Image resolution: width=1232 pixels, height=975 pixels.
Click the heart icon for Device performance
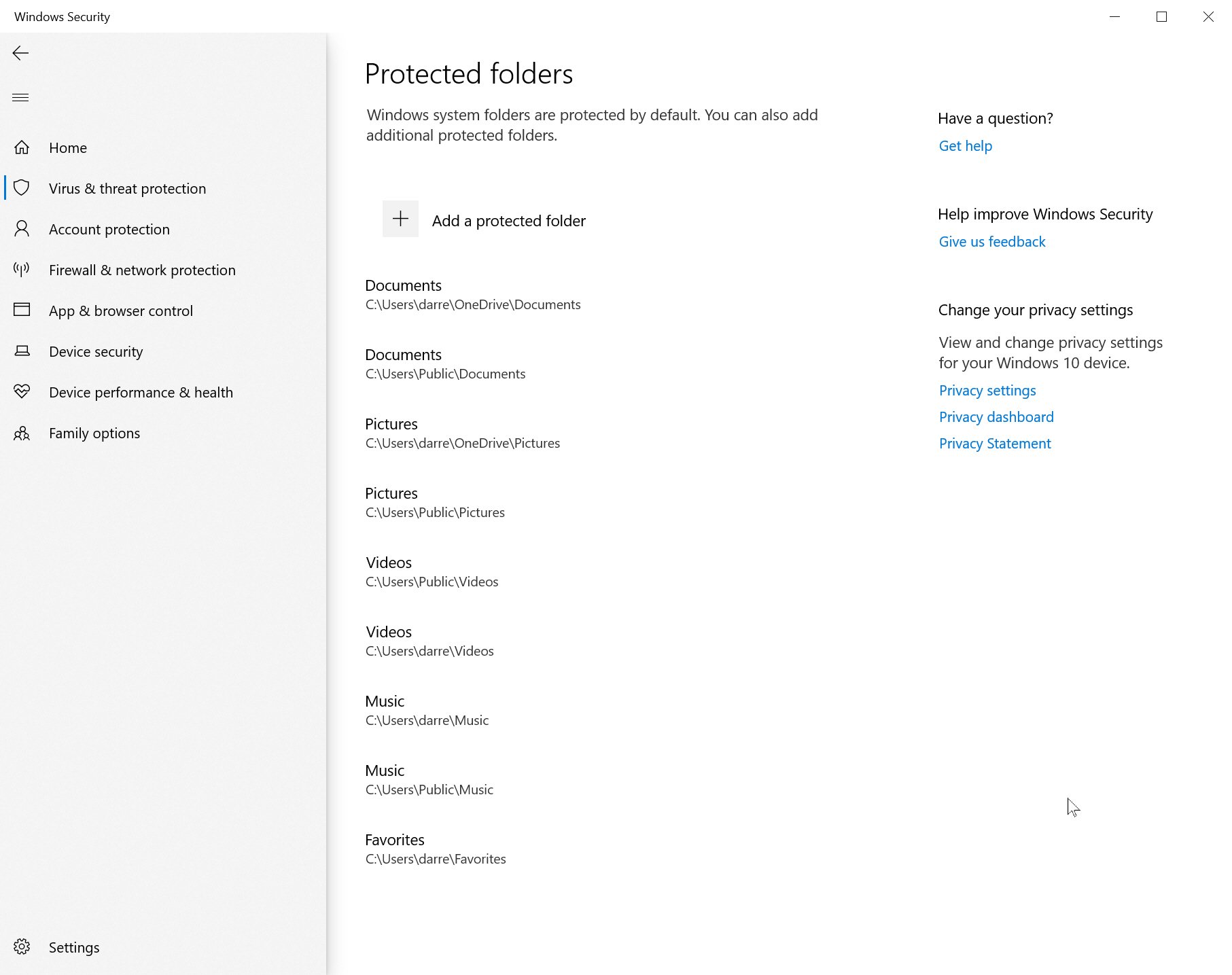pyautogui.click(x=22, y=391)
